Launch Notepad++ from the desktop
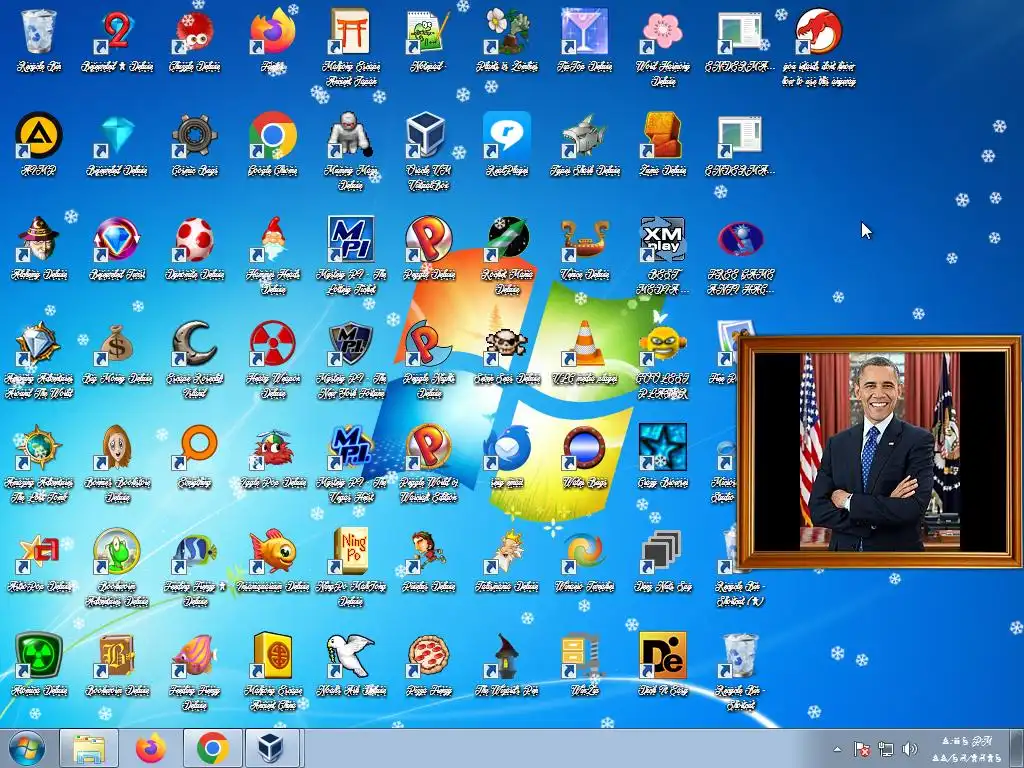 [x=428, y=31]
